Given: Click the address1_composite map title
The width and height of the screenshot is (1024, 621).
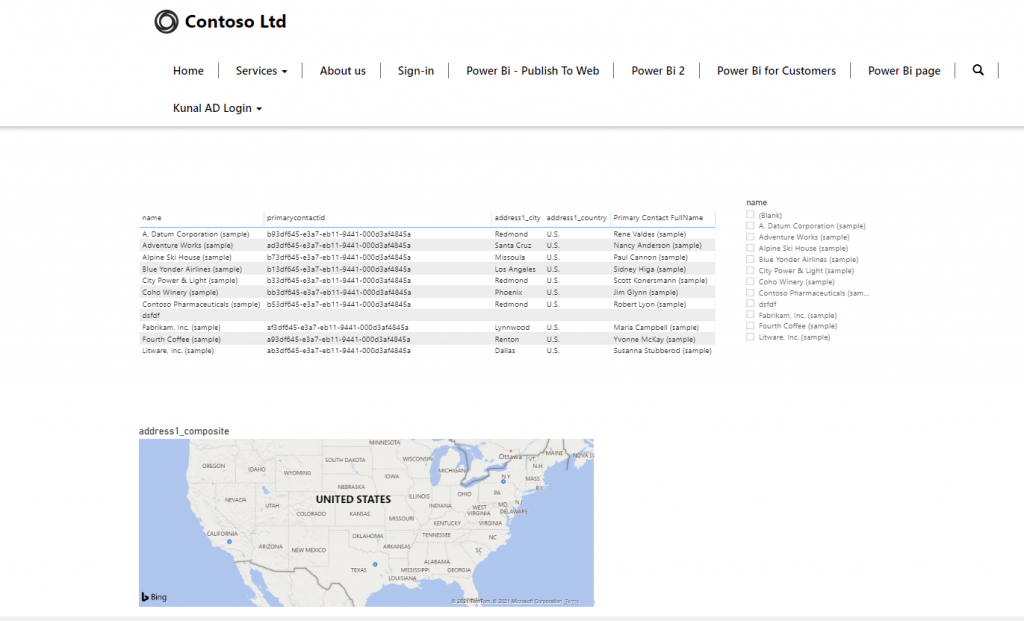Looking at the screenshot, I should click(x=184, y=431).
